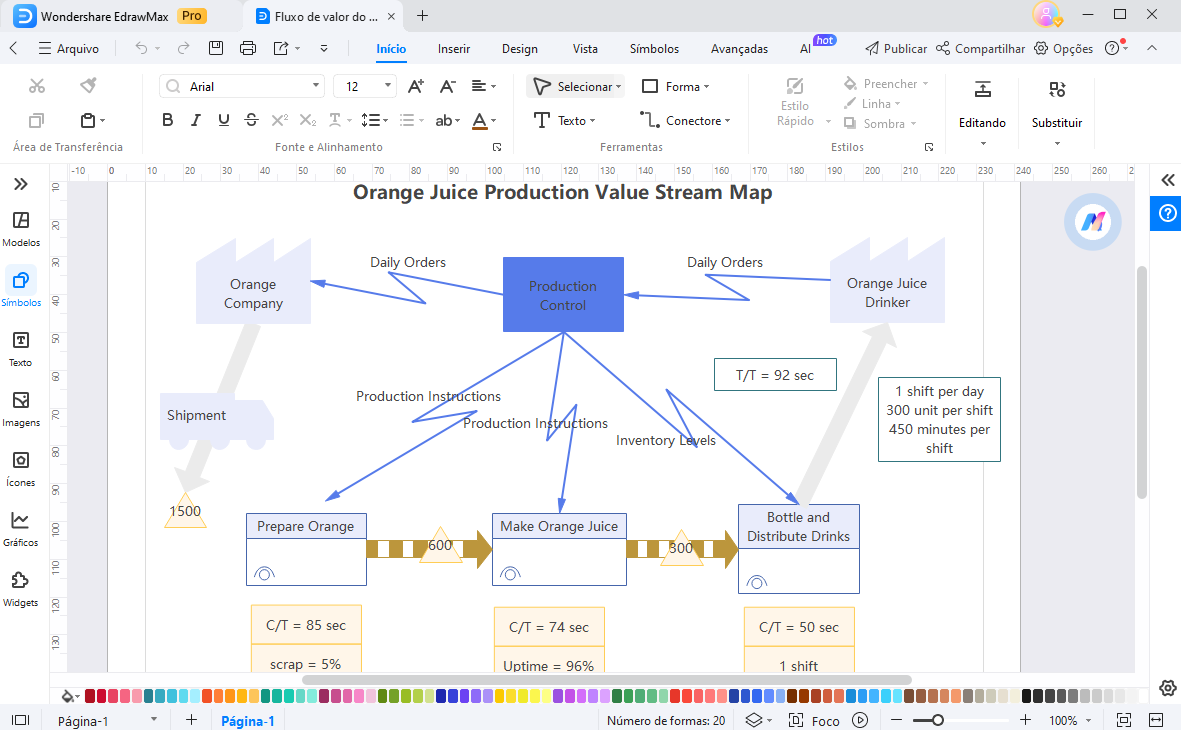The height and width of the screenshot is (730, 1181).
Task: Click the Publicar button
Action: pos(896,48)
